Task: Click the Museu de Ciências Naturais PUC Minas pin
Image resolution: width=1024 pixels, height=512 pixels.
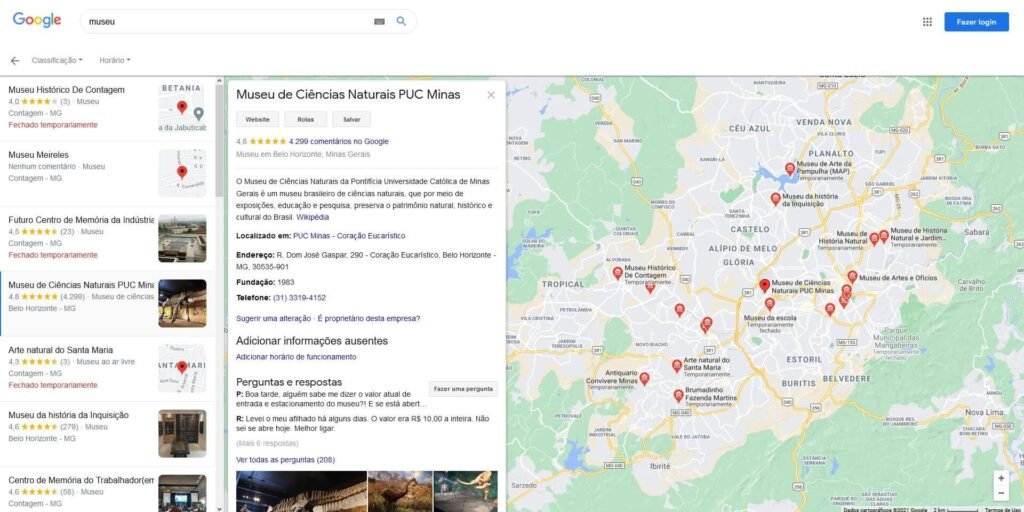Action: (x=765, y=285)
